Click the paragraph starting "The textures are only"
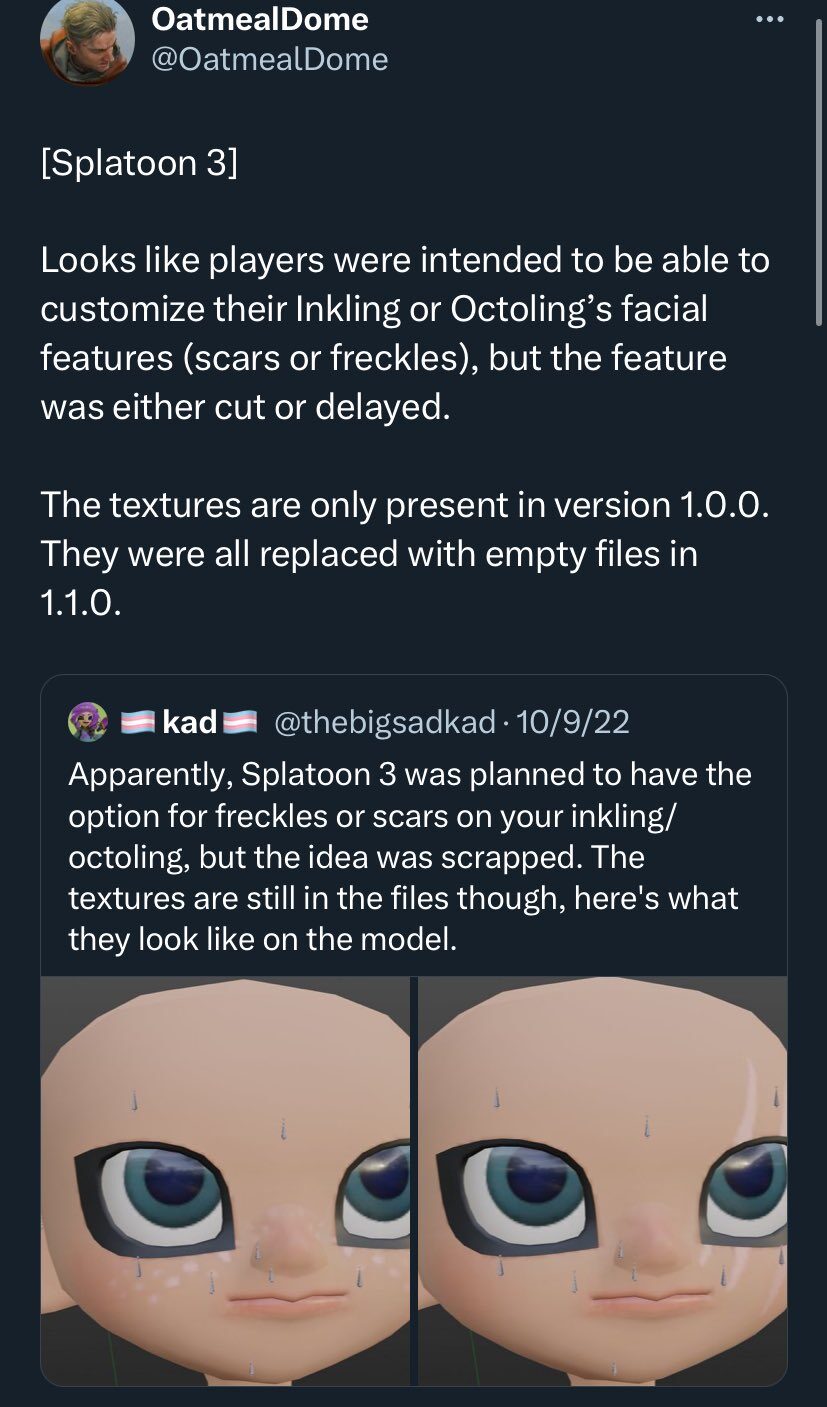 (x=405, y=553)
